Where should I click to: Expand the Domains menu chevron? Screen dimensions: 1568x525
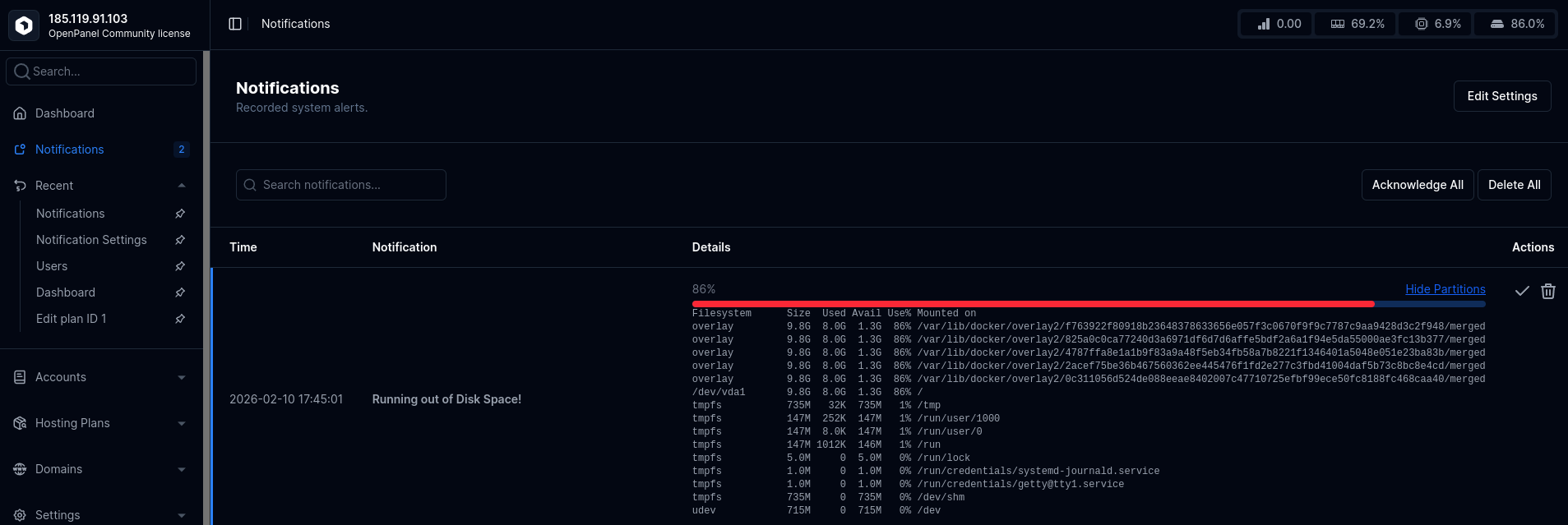182,470
